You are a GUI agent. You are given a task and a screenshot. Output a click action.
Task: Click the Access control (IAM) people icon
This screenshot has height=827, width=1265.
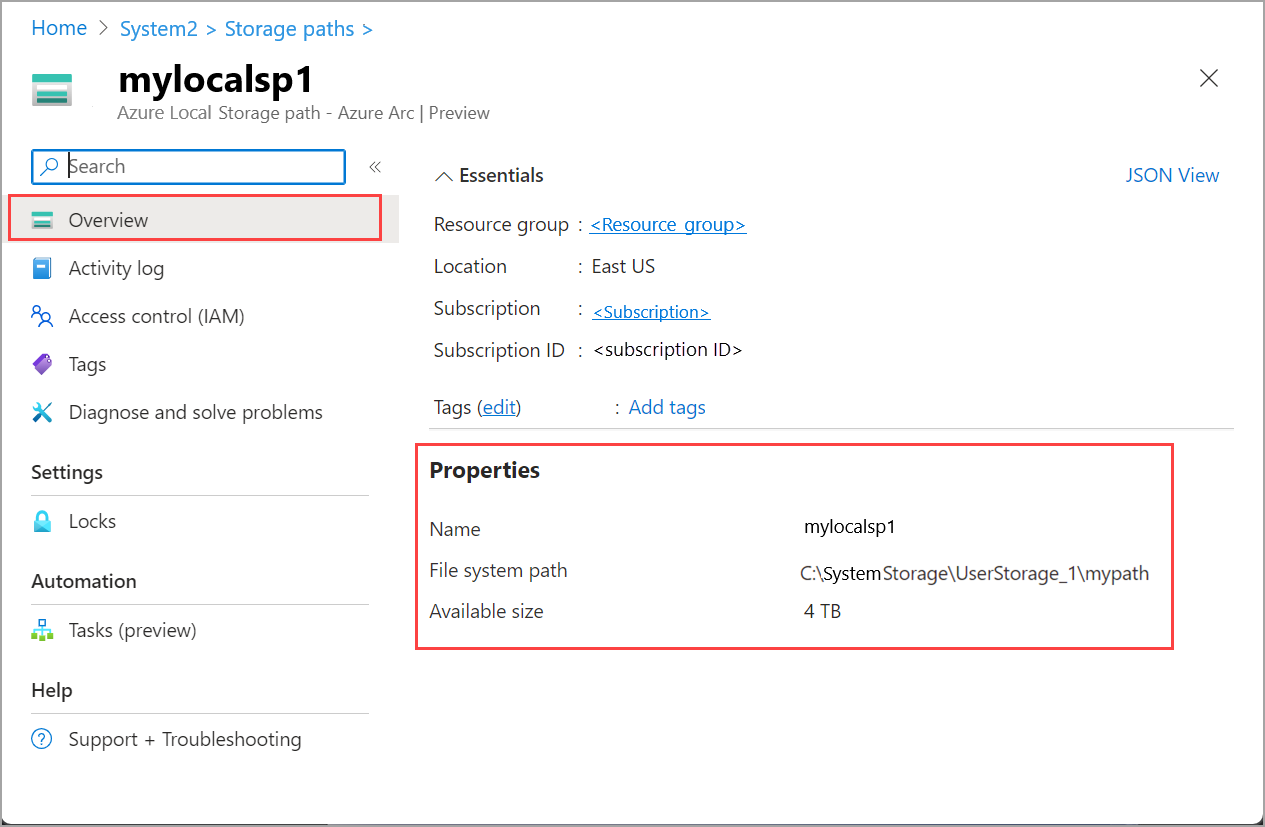(x=42, y=316)
